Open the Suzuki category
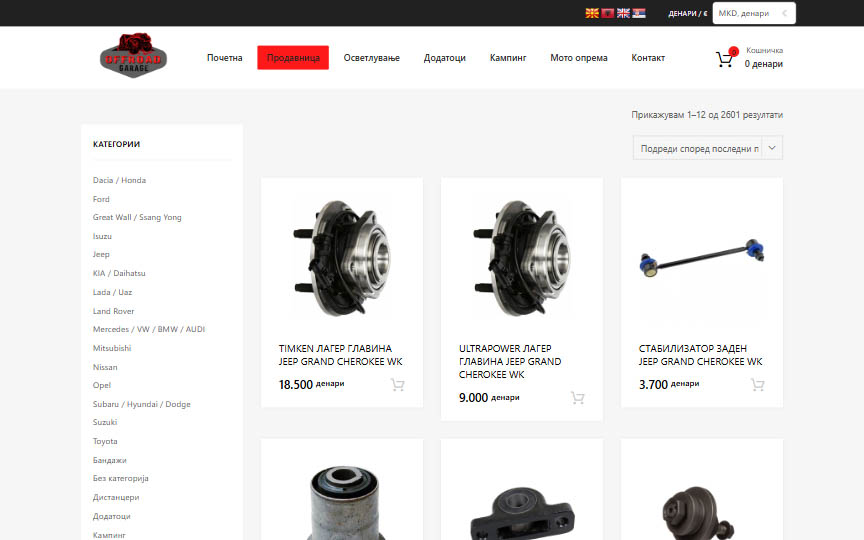 (105, 422)
